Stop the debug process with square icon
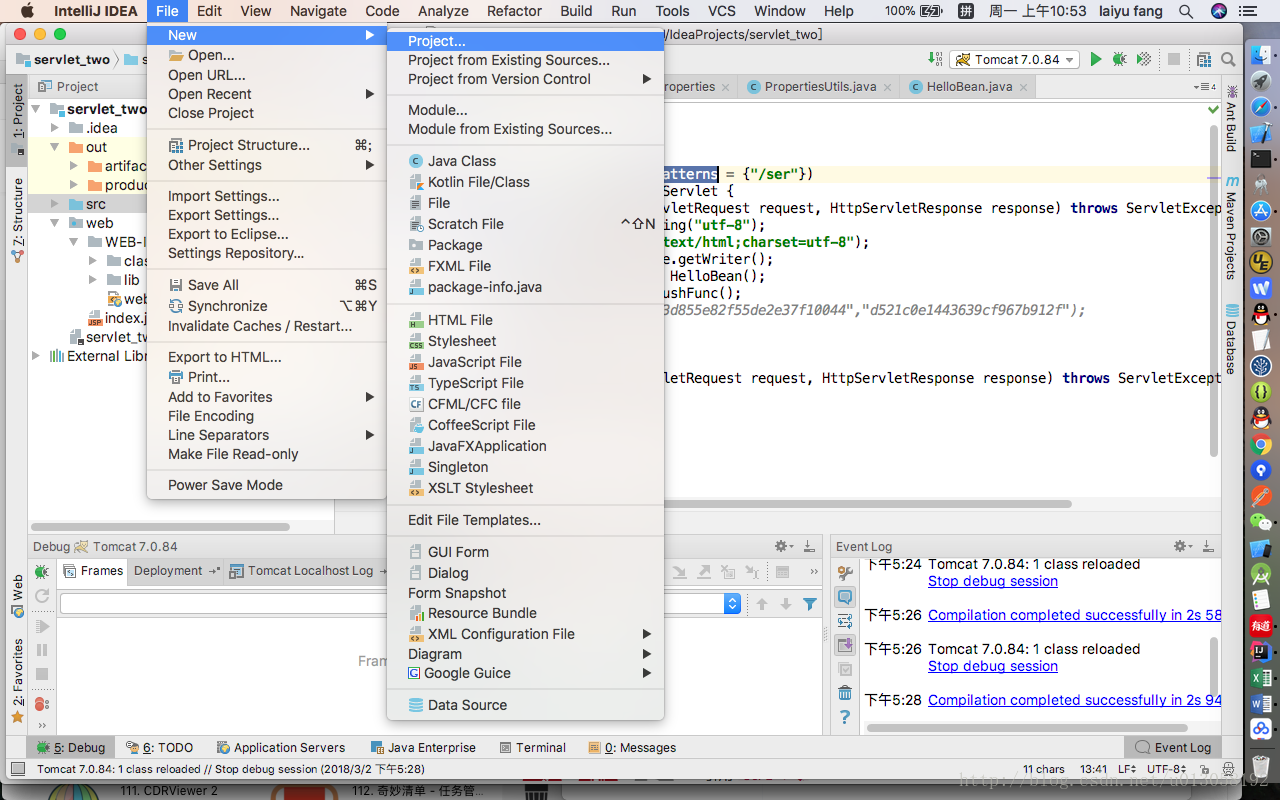This screenshot has height=800, width=1280. point(42,674)
